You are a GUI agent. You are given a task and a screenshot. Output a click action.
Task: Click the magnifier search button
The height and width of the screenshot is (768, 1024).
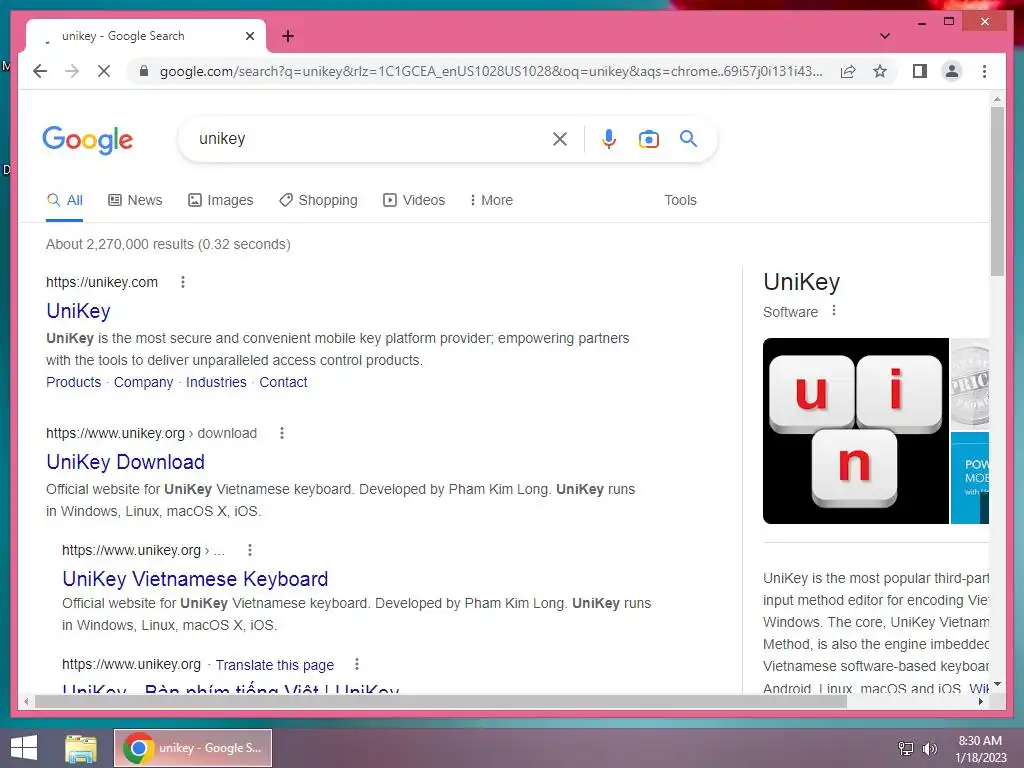click(x=688, y=138)
